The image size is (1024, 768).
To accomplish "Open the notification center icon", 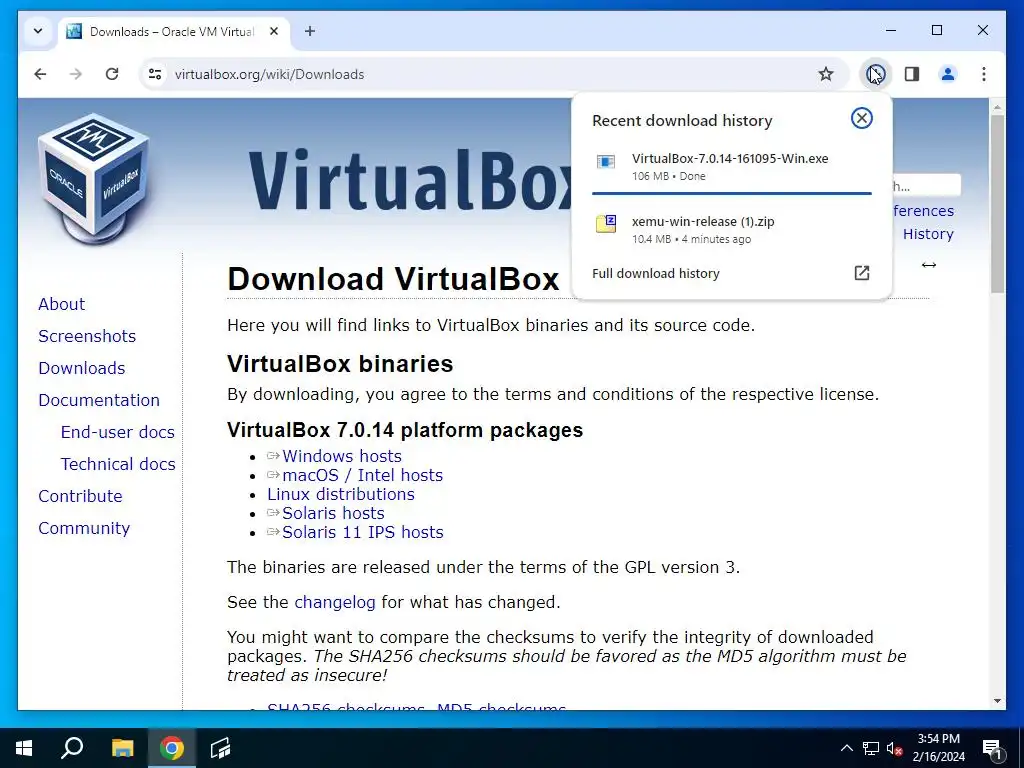I will (x=992, y=749).
